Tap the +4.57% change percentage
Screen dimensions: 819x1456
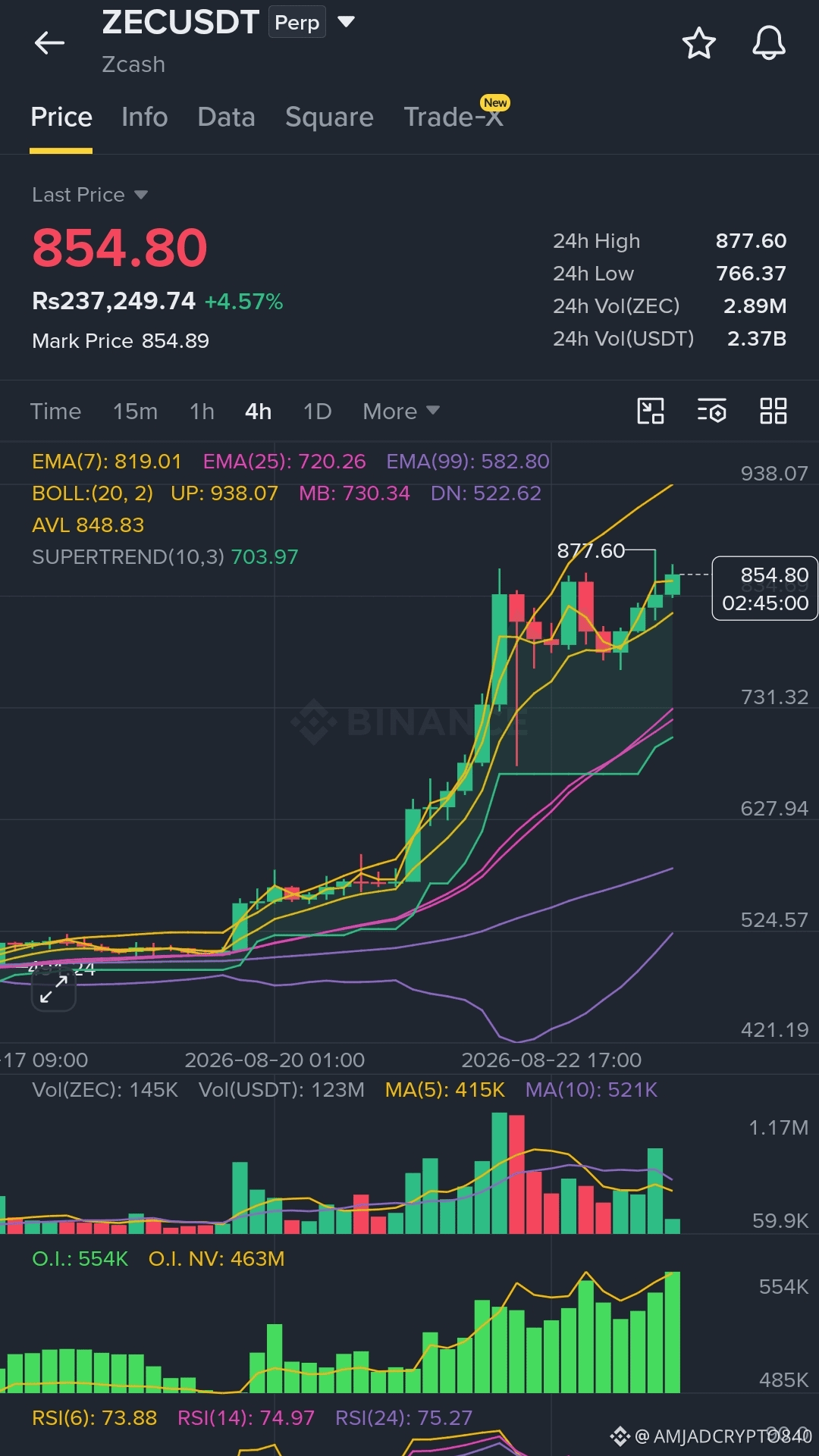tap(243, 302)
